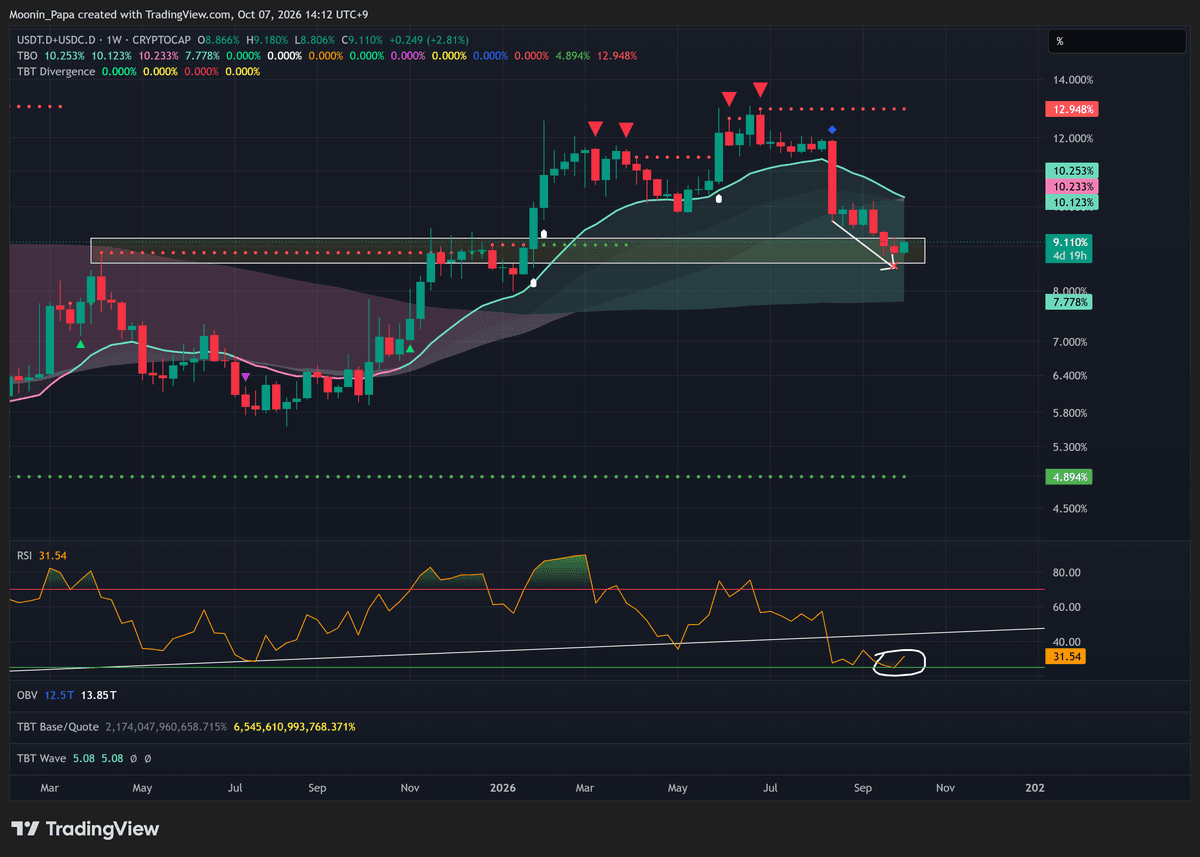Click the red 12.948% price scale label
The image size is (1200, 857).
[1070, 109]
